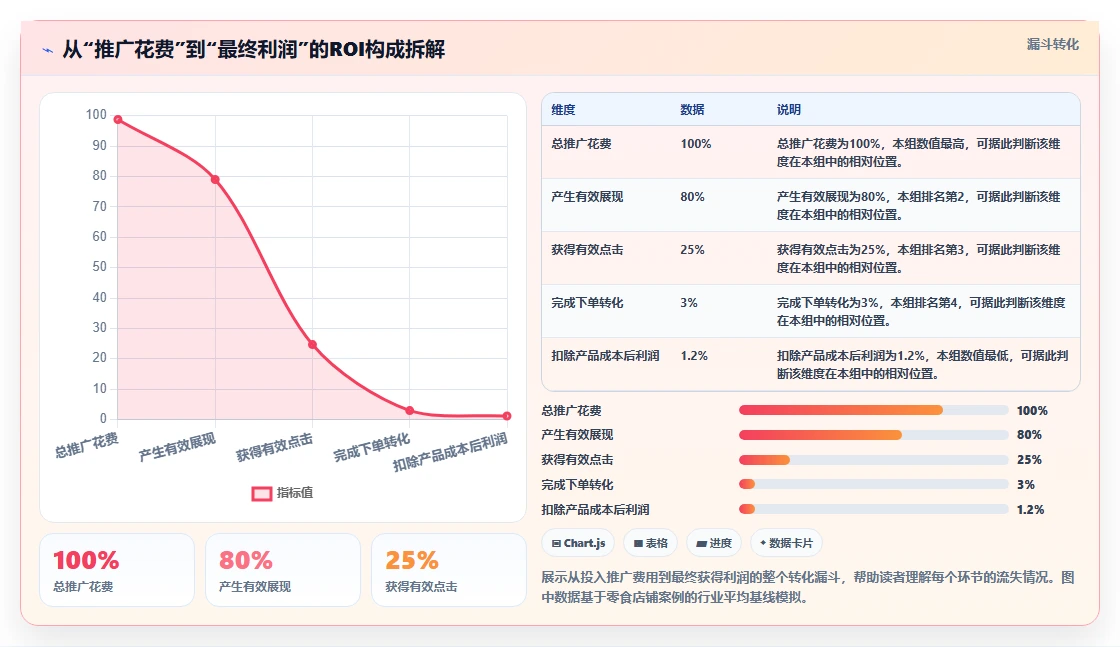Image resolution: width=1120 pixels, height=647 pixels.
Task: Click the 3% label beside the progress bar
Action: [x=1026, y=484]
